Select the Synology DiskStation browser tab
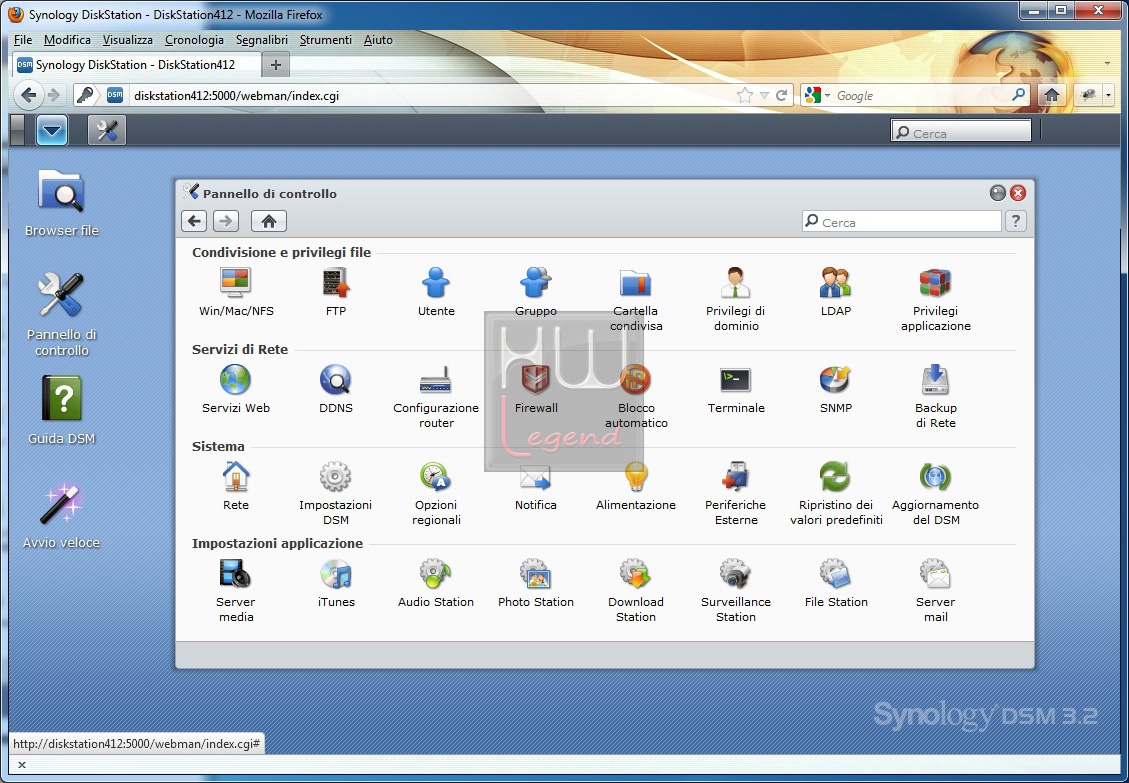This screenshot has width=1129, height=783. click(136, 65)
